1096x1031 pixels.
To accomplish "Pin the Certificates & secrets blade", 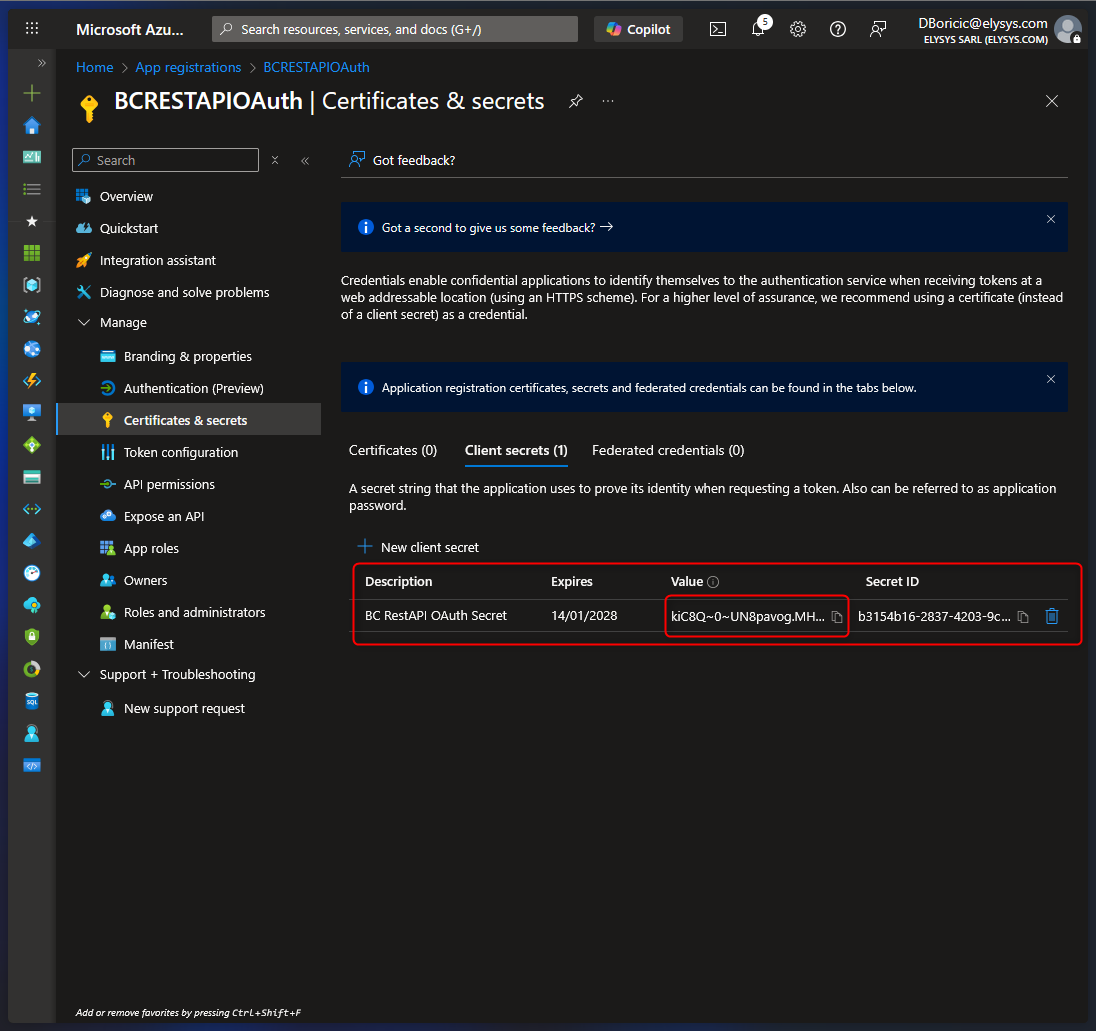I will [x=576, y=101].
